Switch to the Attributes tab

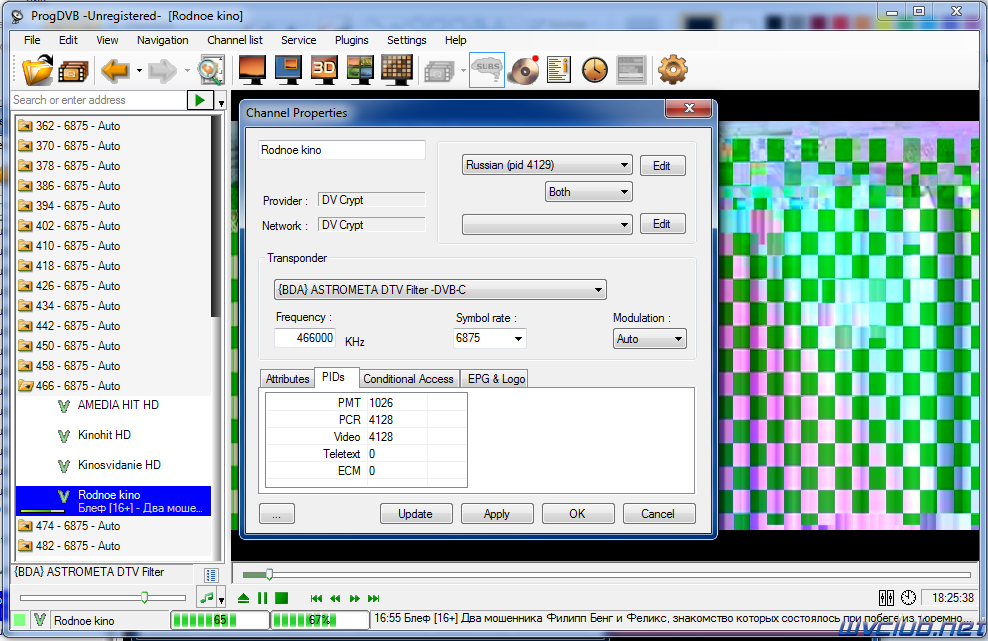287,379
